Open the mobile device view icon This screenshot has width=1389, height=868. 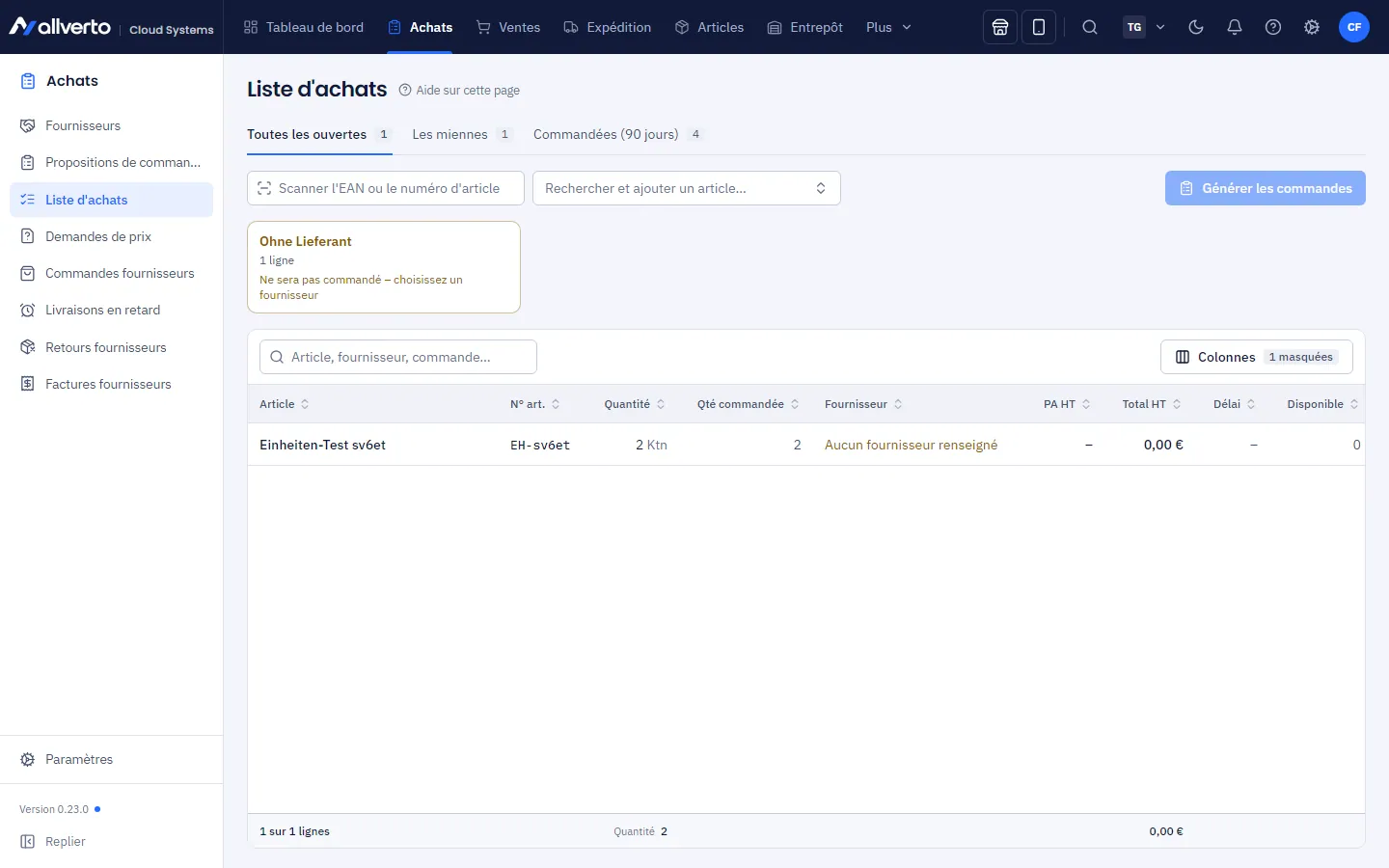(x=1039, y=27)
